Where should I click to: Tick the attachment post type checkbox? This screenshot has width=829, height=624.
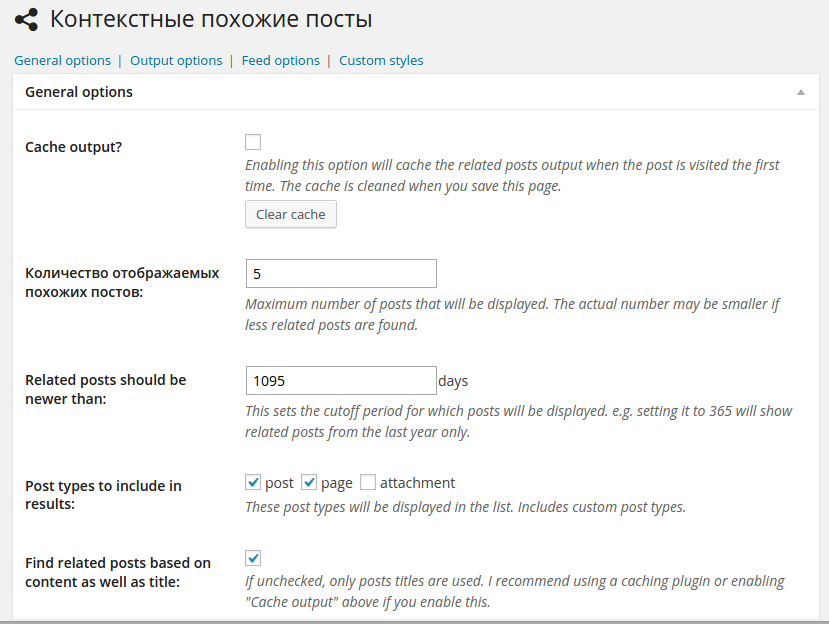pyautogui.click(x=367, y=482)
